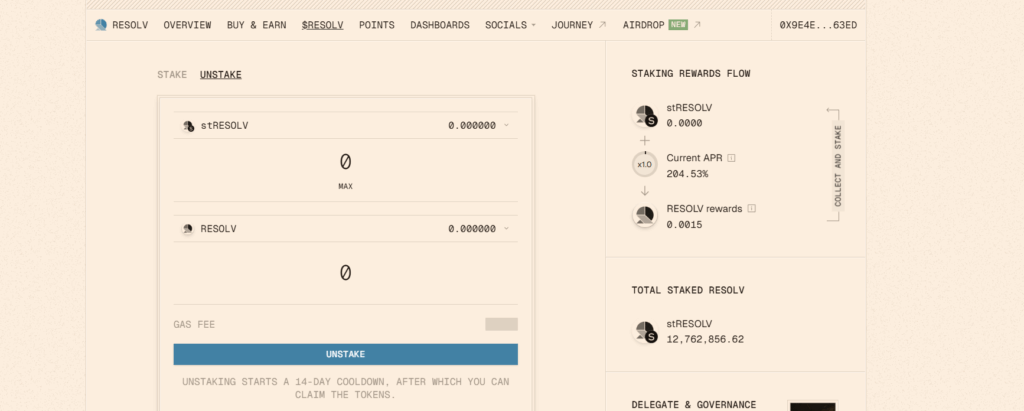Click the RESOLV amount output field
This screenshot has height=411, width=1024.
click(x=345, y=272)
